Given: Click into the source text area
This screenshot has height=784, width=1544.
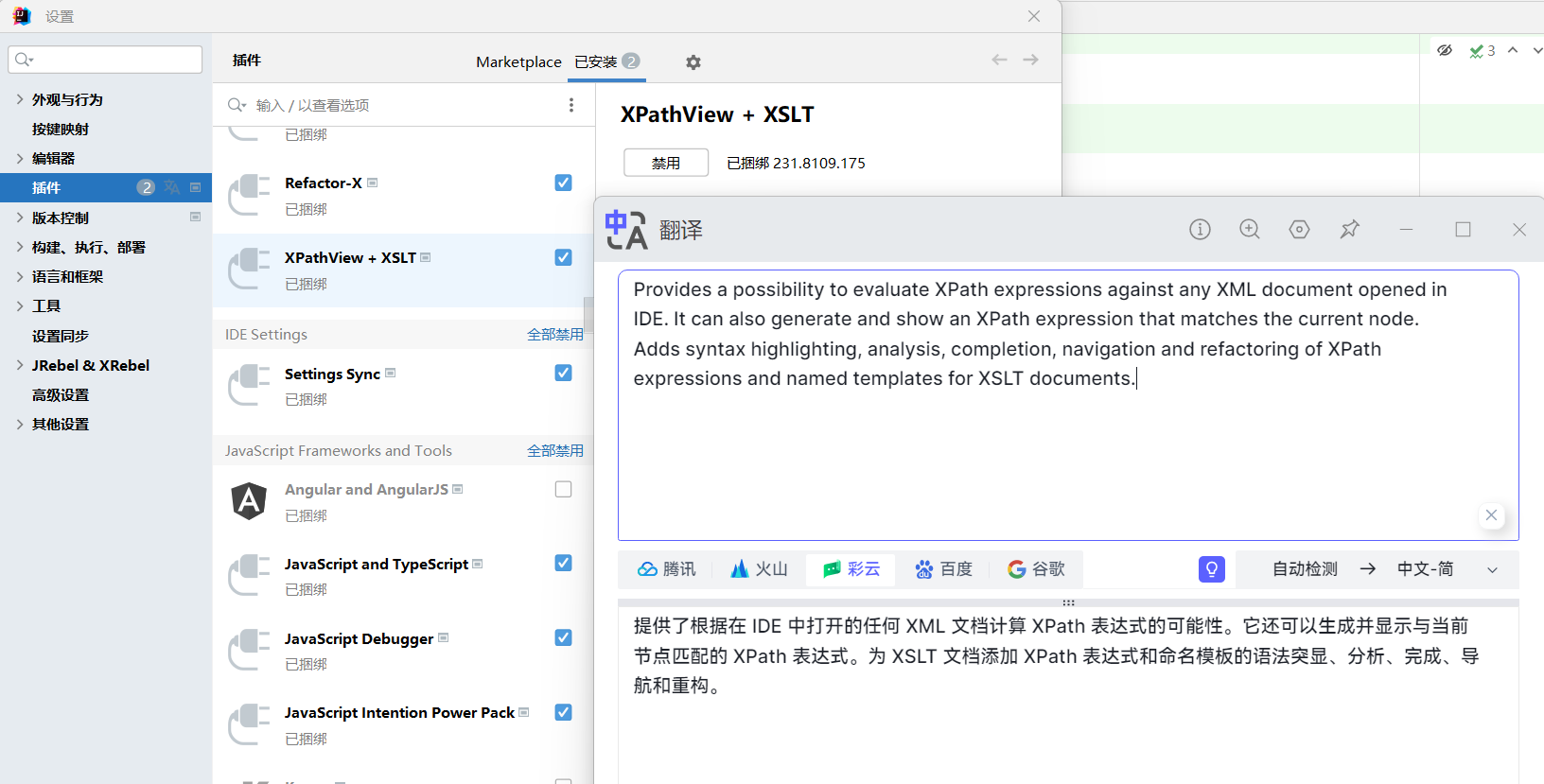Looking at the screenshot, I should click(x=1068, y=406).
